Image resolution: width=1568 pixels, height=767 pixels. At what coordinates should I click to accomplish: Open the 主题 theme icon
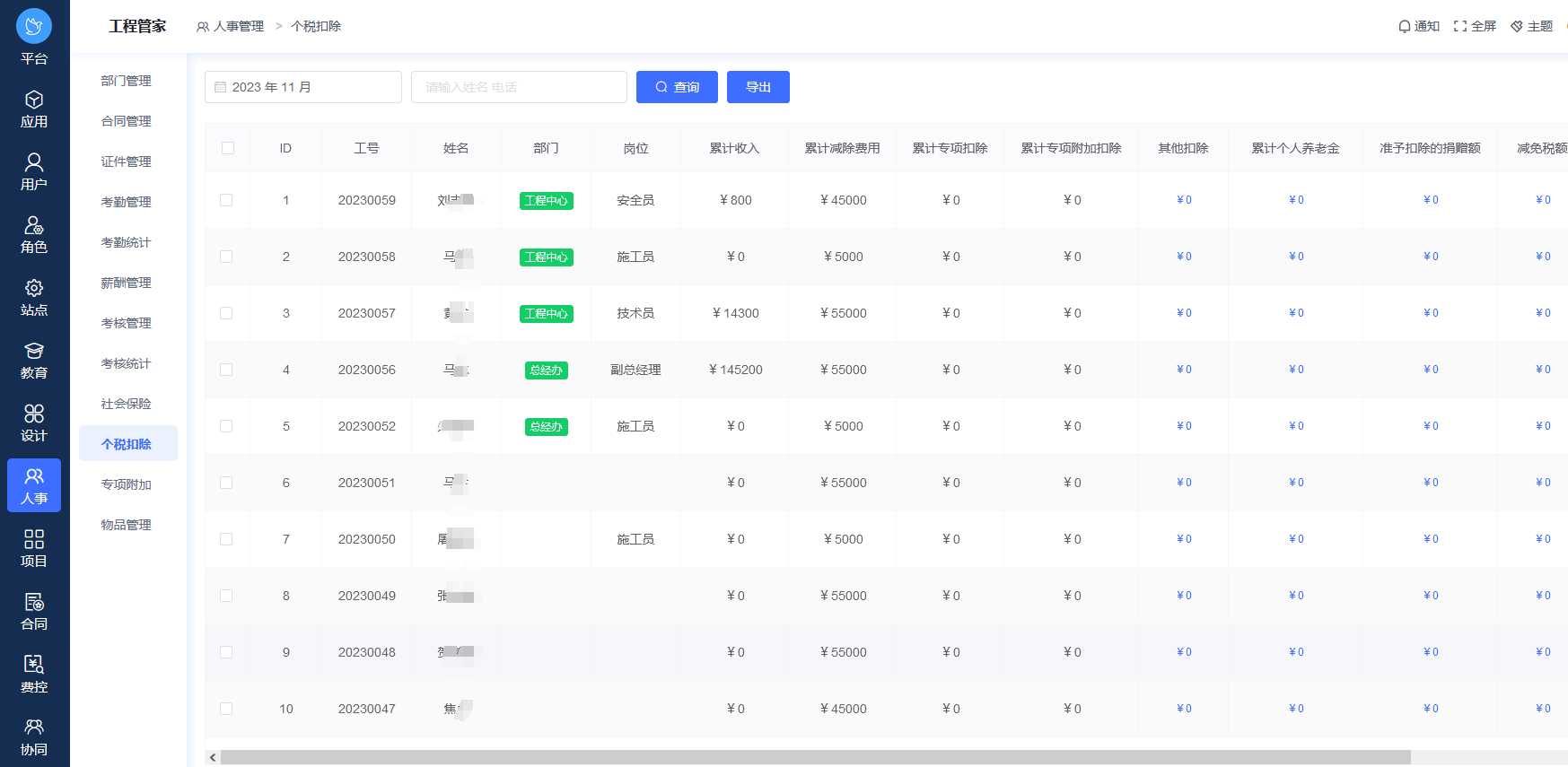(x=1517, y=26)
